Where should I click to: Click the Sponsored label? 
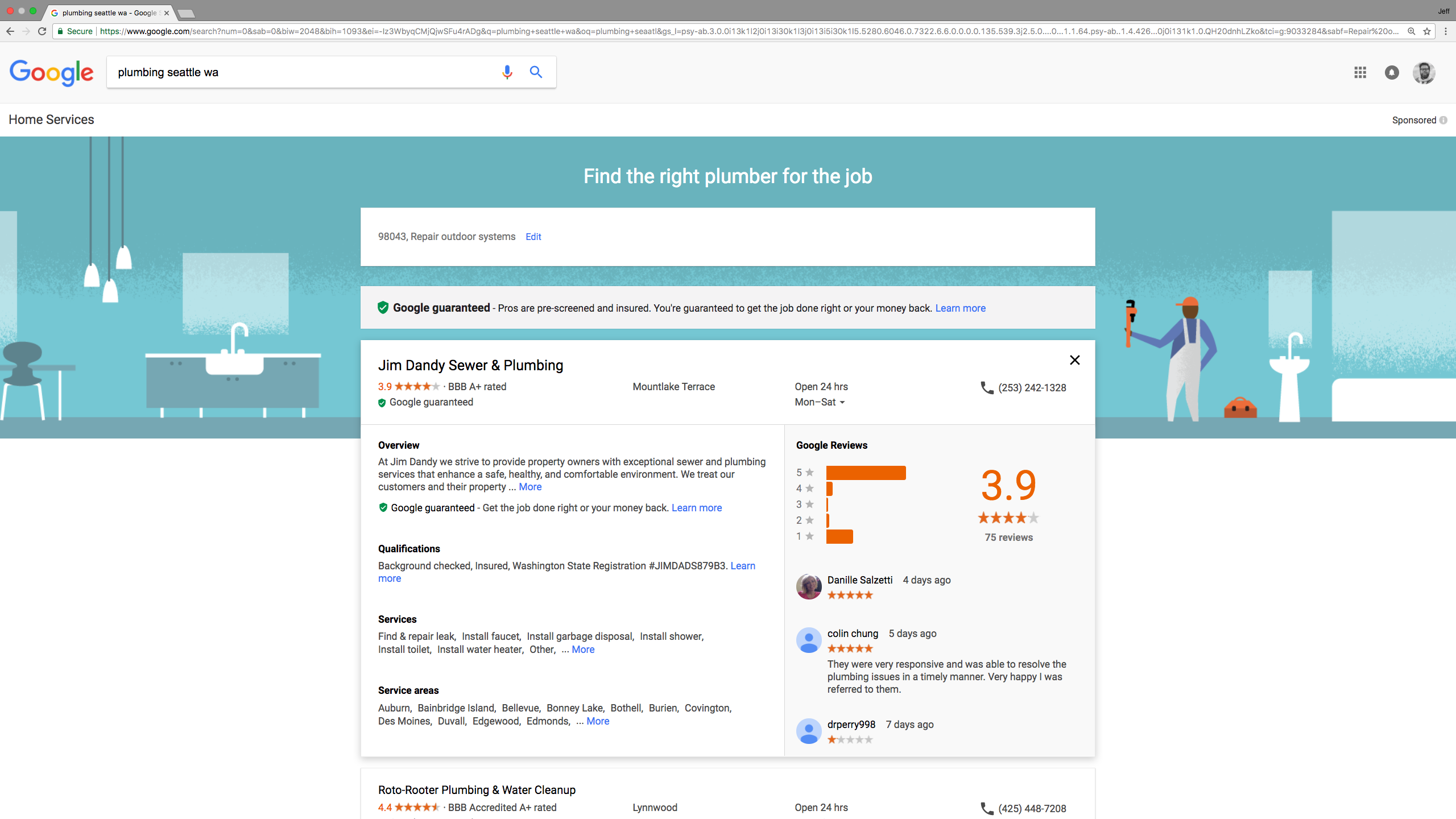1414,120
